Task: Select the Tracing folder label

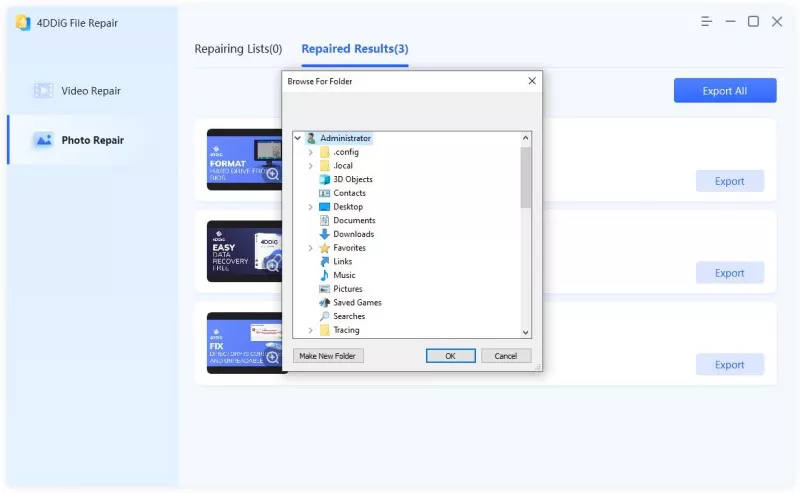Action: (346, 330)
